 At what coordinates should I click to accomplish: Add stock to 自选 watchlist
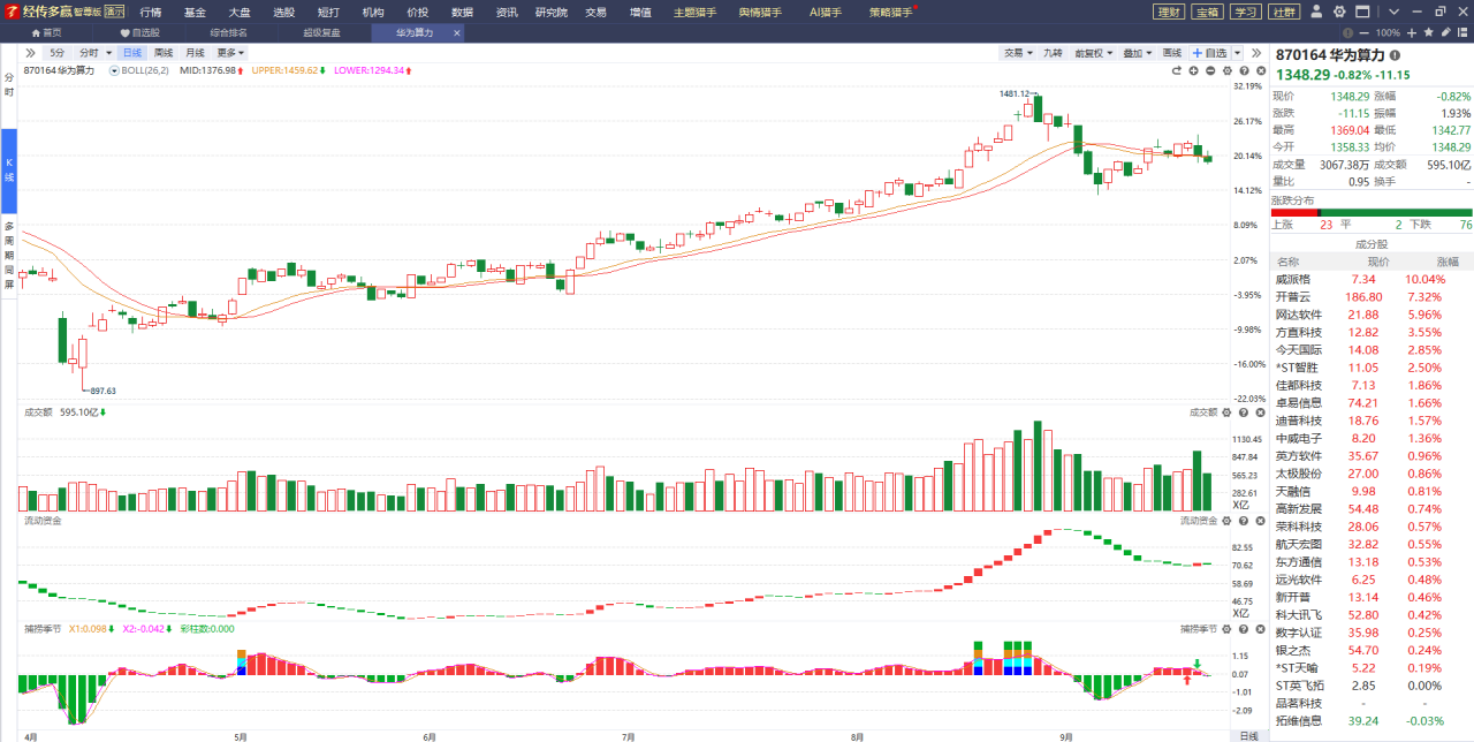(1210, 52)
